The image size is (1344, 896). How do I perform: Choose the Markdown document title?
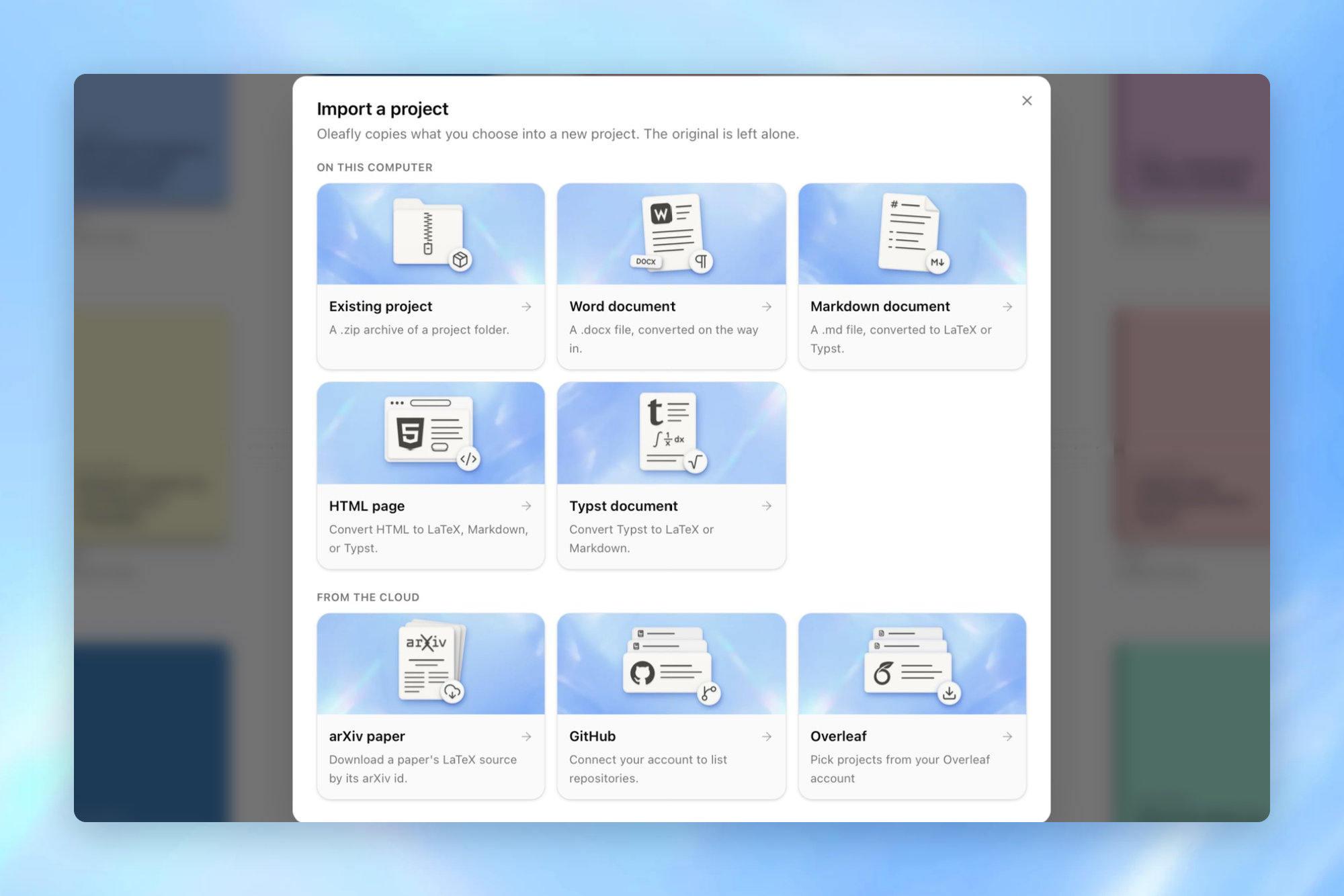point(880,306)
